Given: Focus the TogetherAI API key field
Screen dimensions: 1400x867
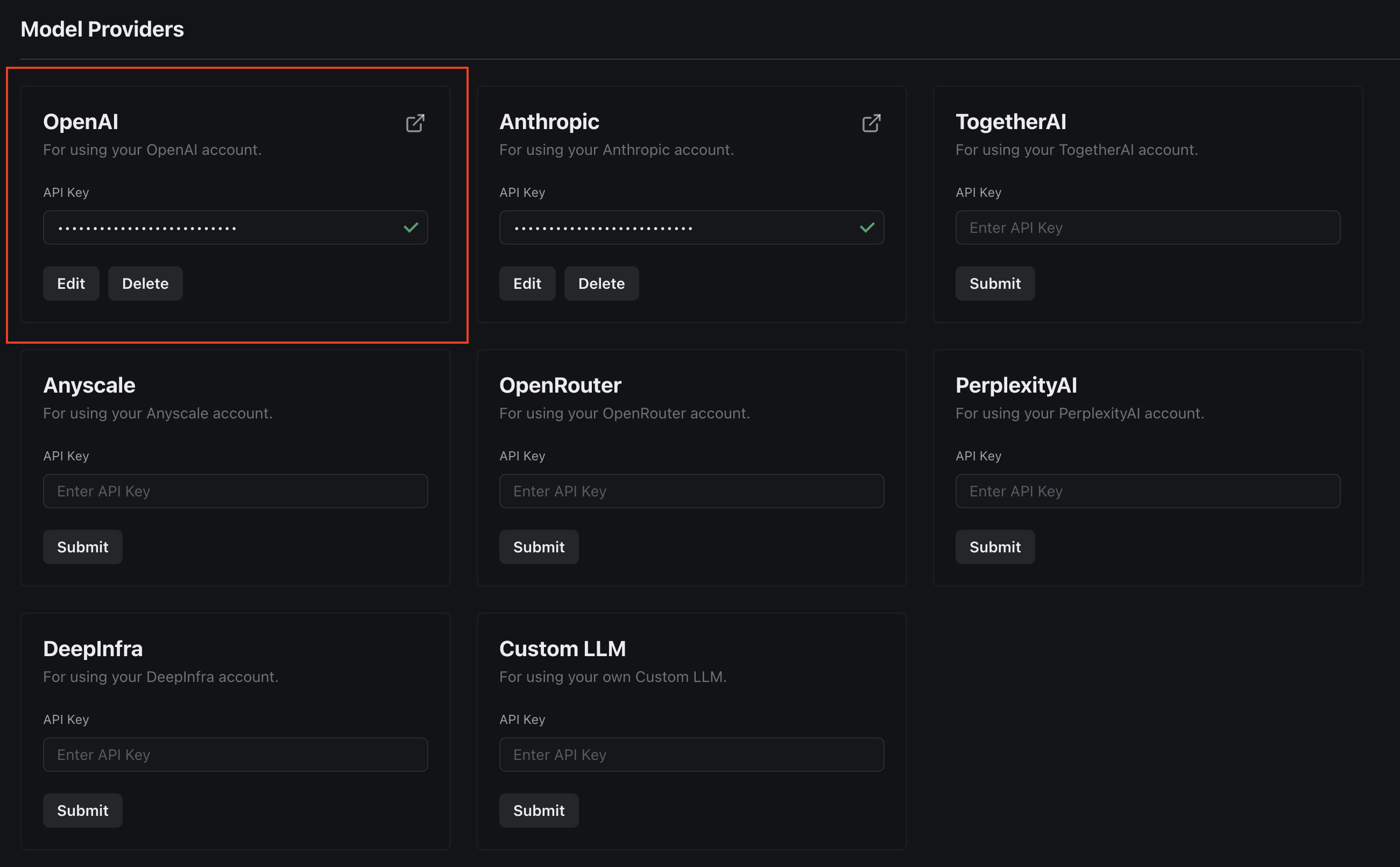Looking at the screenshot, I should 1147,228.
